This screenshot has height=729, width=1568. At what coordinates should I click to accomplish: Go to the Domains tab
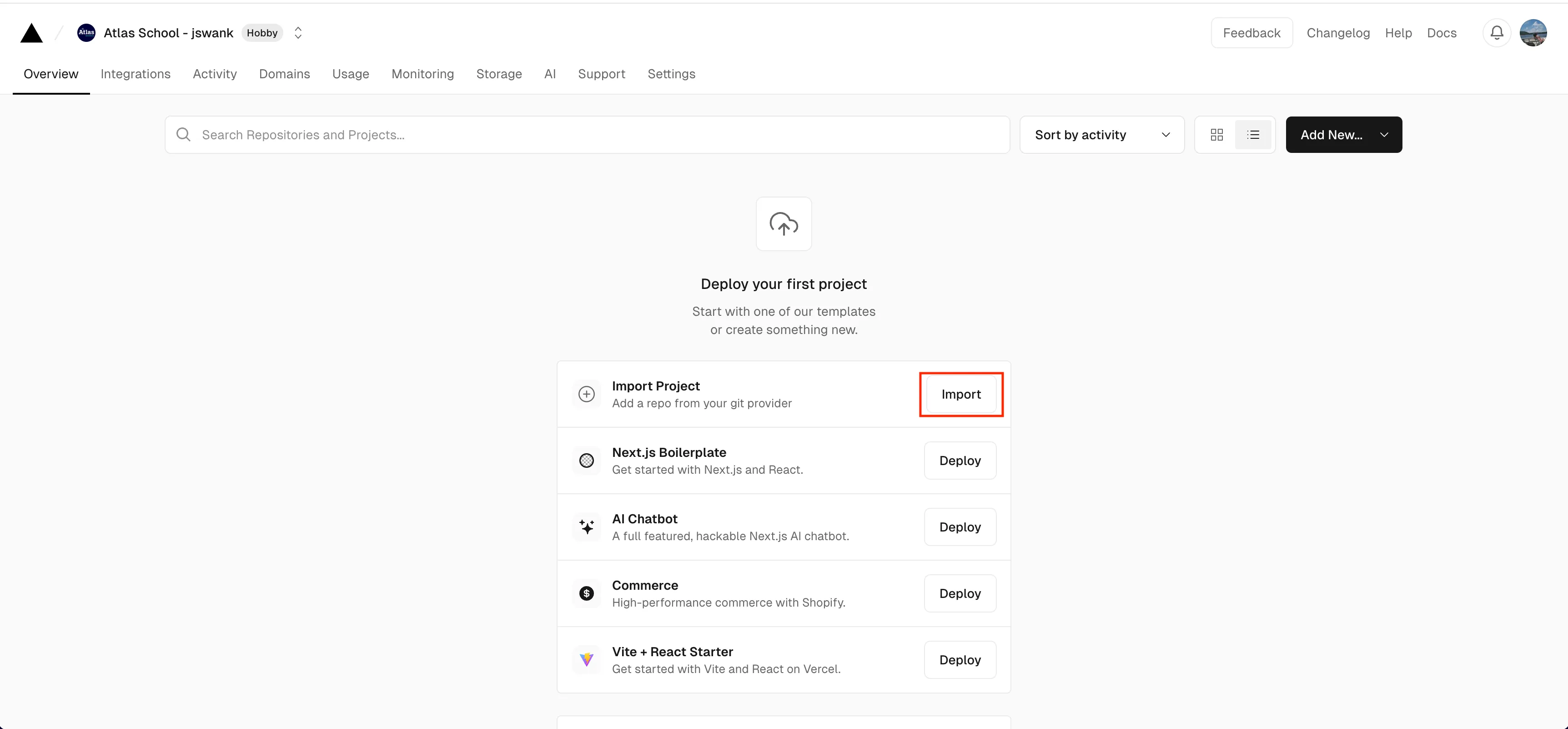click(284, 74)
